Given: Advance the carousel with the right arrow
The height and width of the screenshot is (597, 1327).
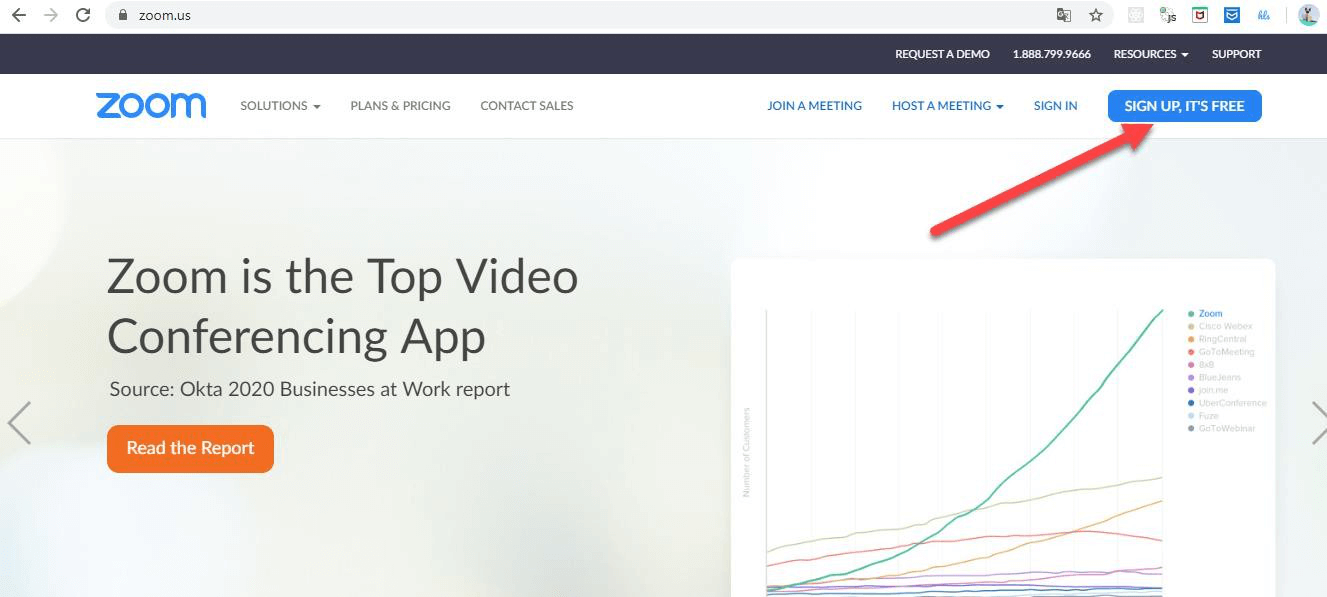Looking at the screenshot, I should pyautogui.click(x=1320, y=424).
